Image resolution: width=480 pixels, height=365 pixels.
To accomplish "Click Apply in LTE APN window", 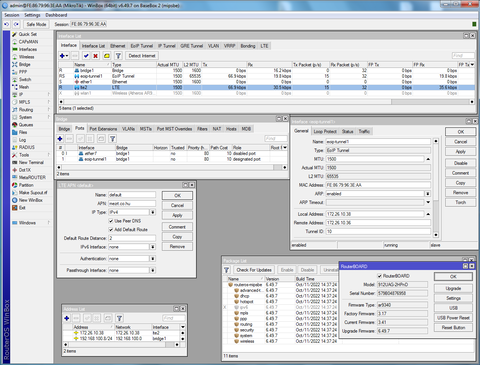I will [177, 215].
